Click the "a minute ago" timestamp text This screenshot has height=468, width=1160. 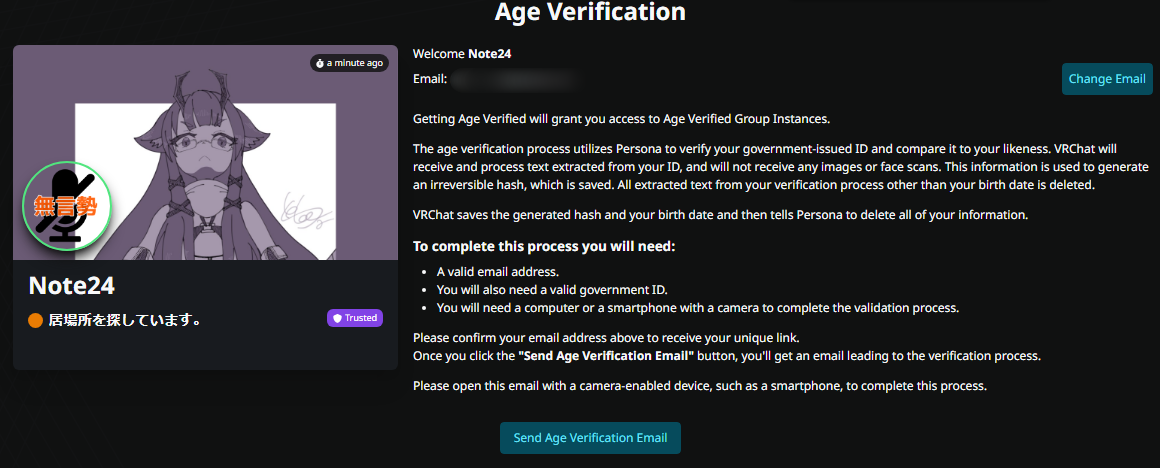click(x=354, y=63)
